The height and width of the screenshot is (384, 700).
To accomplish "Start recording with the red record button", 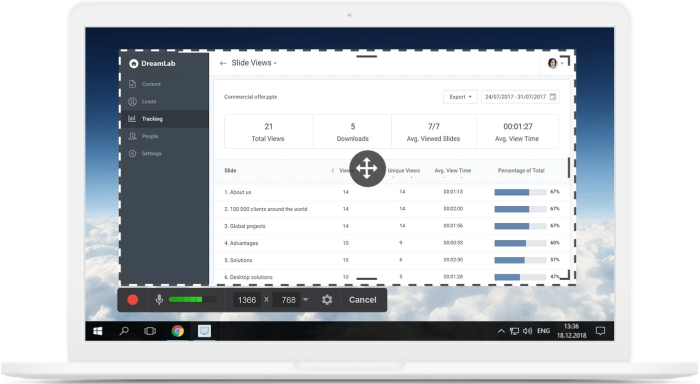I will click(133, 300).
